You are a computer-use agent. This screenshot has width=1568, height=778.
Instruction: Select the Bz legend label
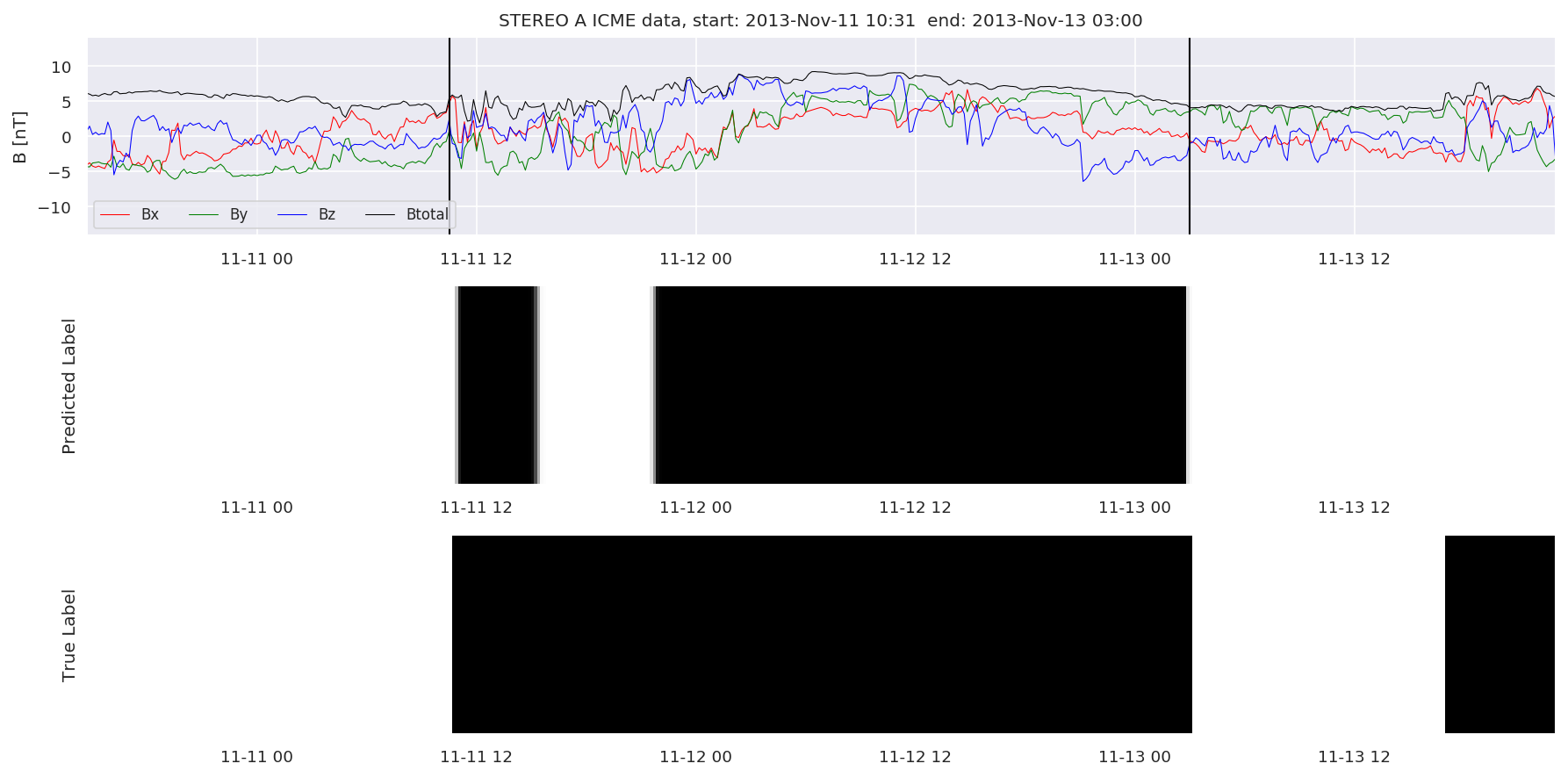coord(327,214)
